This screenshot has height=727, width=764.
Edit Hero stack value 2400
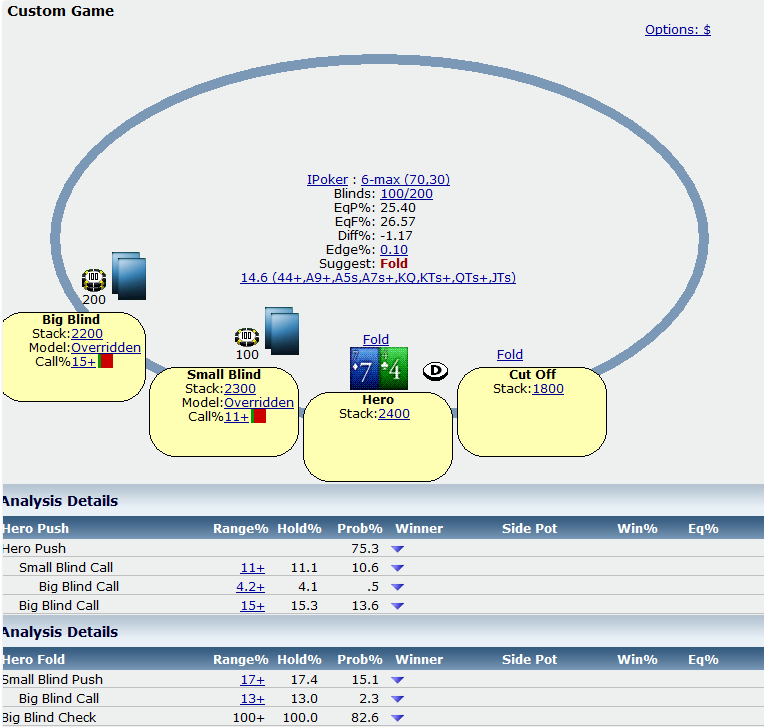pos(393,413)
